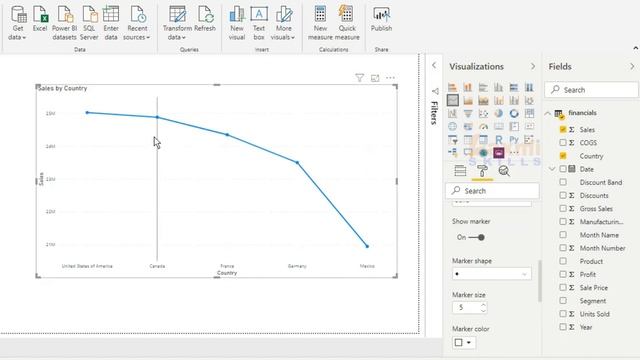Open the Marker shape dropdown
Screen dimensions: 640x360
(491, 274)
